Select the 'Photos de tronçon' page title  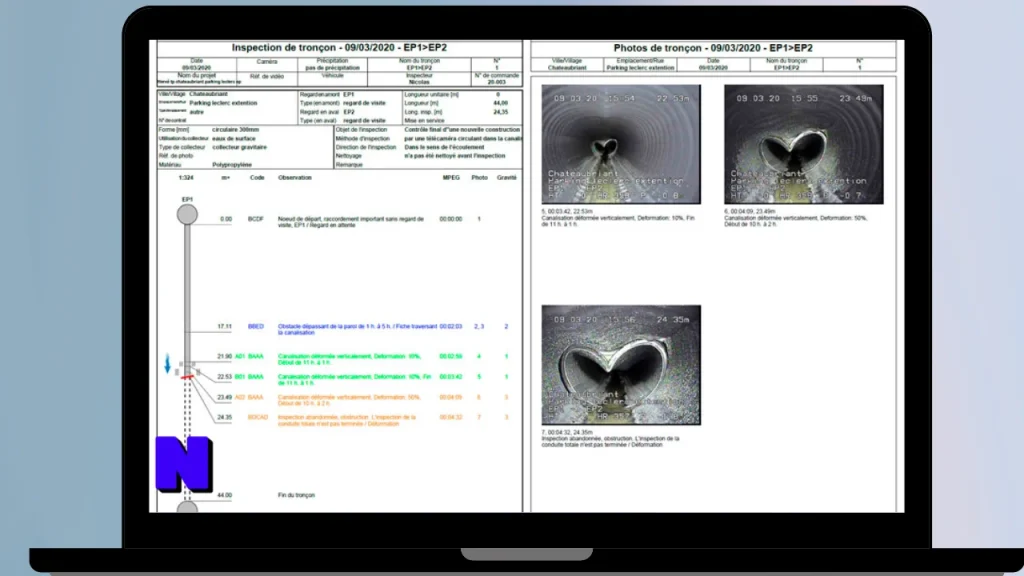(x=712, y=48)
